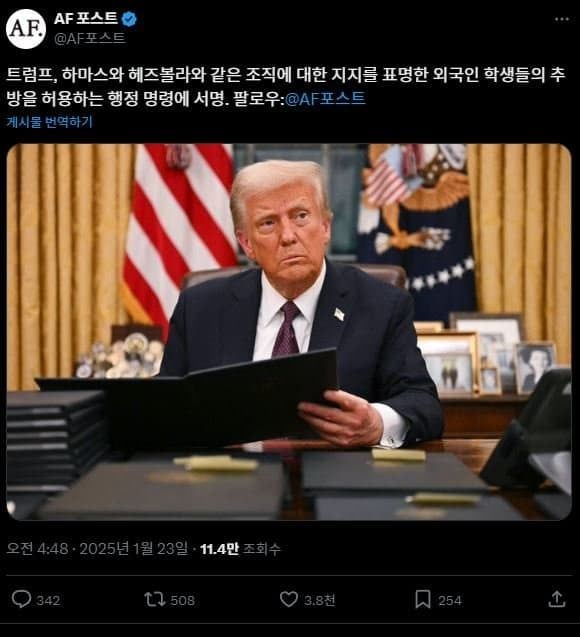
Task: Click the repost count 508
Action: click(x=182, y=600)
